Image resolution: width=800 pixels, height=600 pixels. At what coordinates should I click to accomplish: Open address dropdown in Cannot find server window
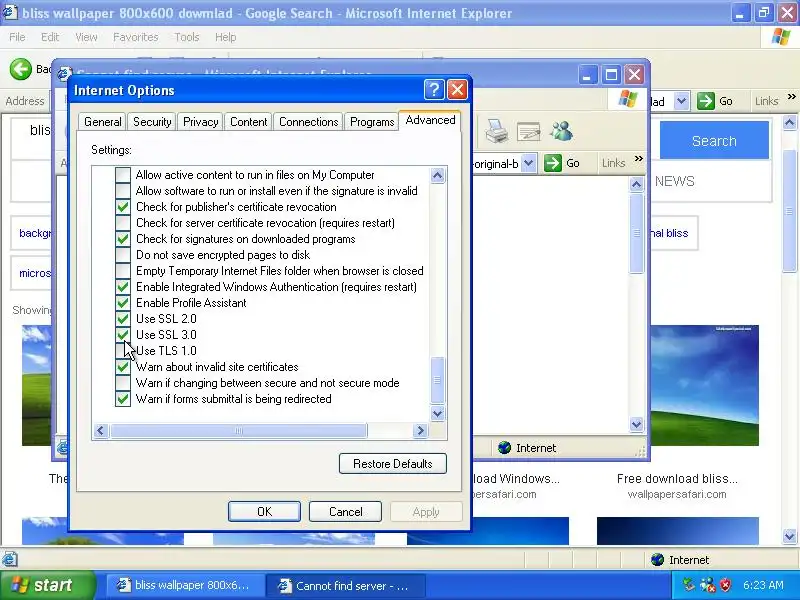(529, 163)
